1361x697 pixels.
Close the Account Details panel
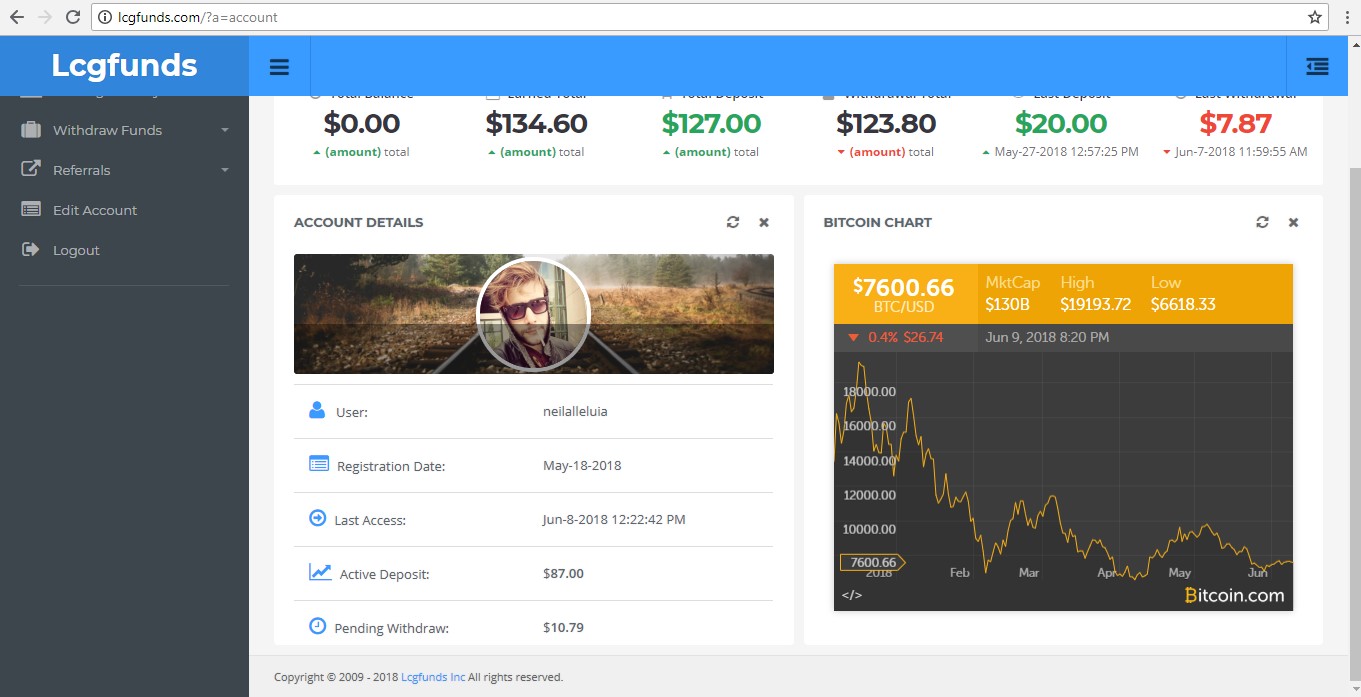coord(764,222)
